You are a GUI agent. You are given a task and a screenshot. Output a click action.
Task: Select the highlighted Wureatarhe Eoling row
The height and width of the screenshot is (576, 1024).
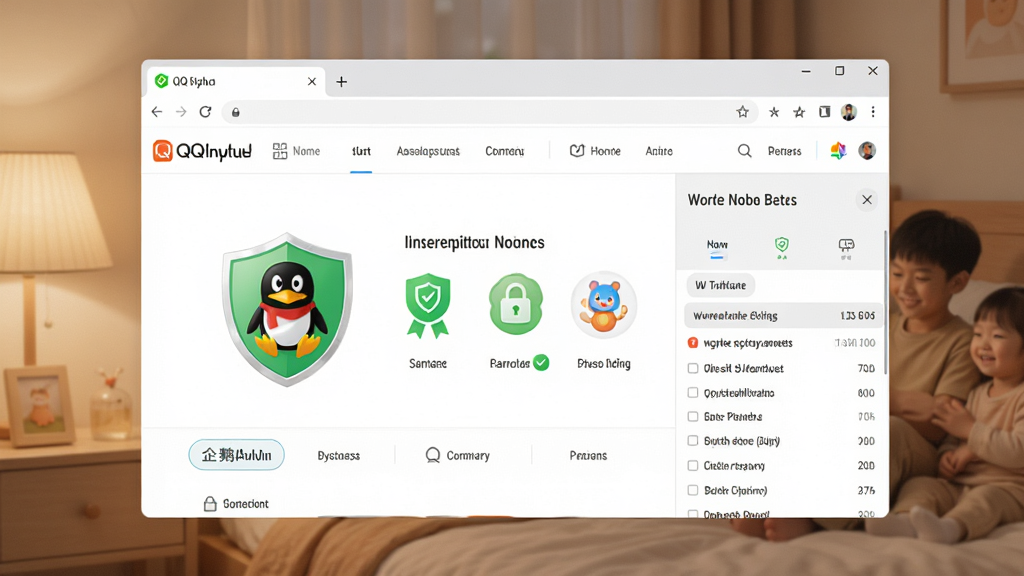pos(782,315)
